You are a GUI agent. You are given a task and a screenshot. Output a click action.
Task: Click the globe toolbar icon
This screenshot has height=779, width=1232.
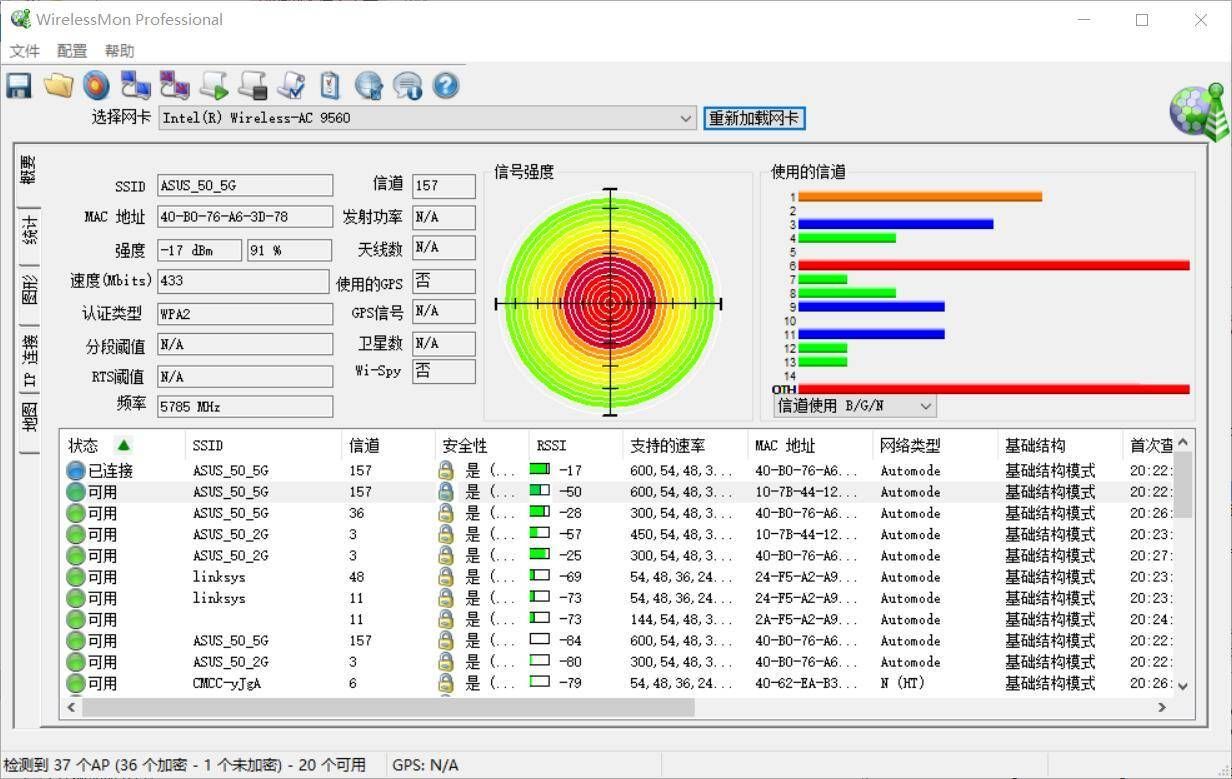click(x=369, y=85)
